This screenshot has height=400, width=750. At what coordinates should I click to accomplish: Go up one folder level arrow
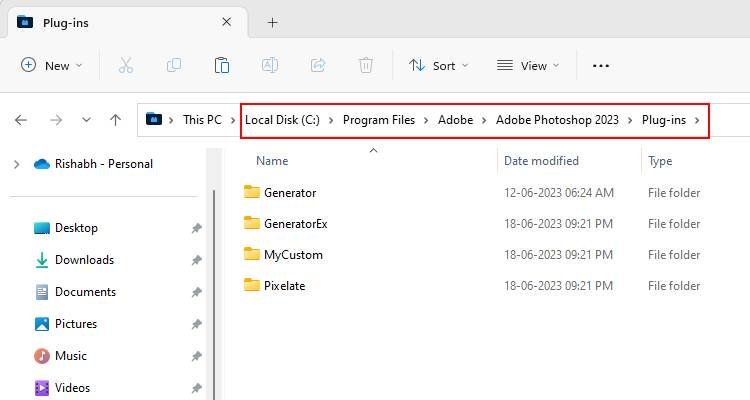click(115, 120)
